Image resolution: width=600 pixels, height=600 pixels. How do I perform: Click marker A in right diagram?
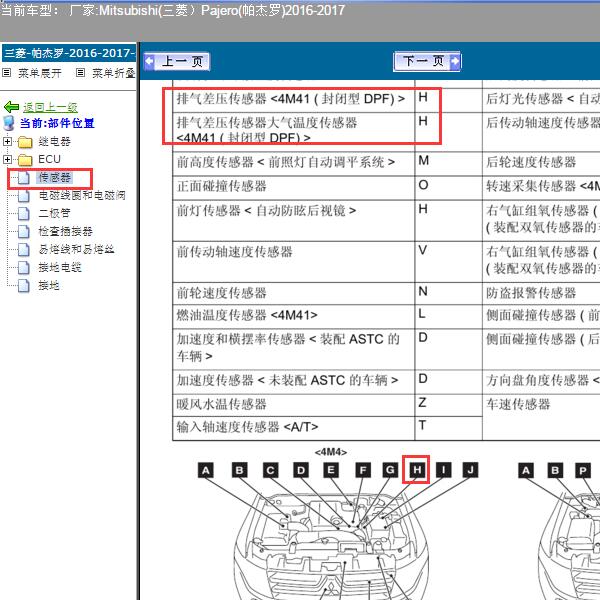point(526,470)
